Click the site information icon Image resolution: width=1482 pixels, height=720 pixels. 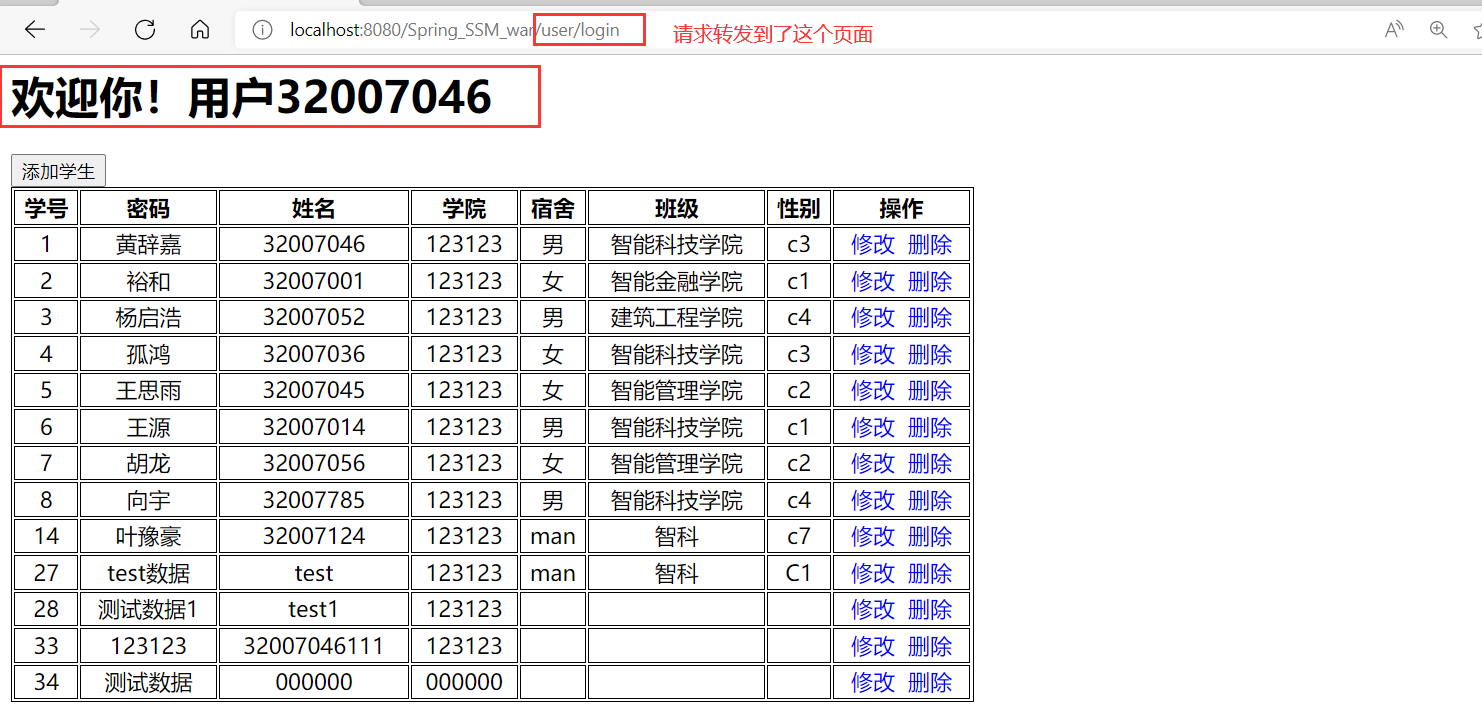tap(262, 30)
